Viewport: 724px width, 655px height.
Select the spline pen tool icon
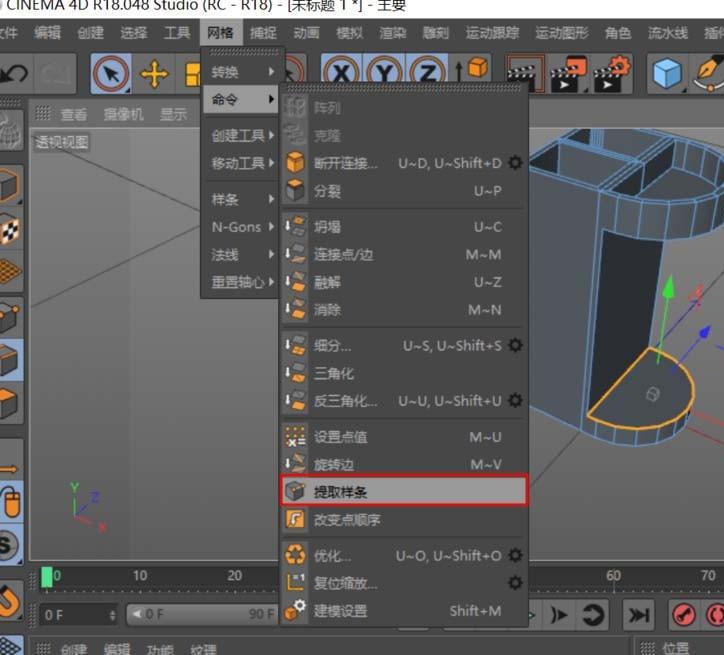tap(708, 73)
